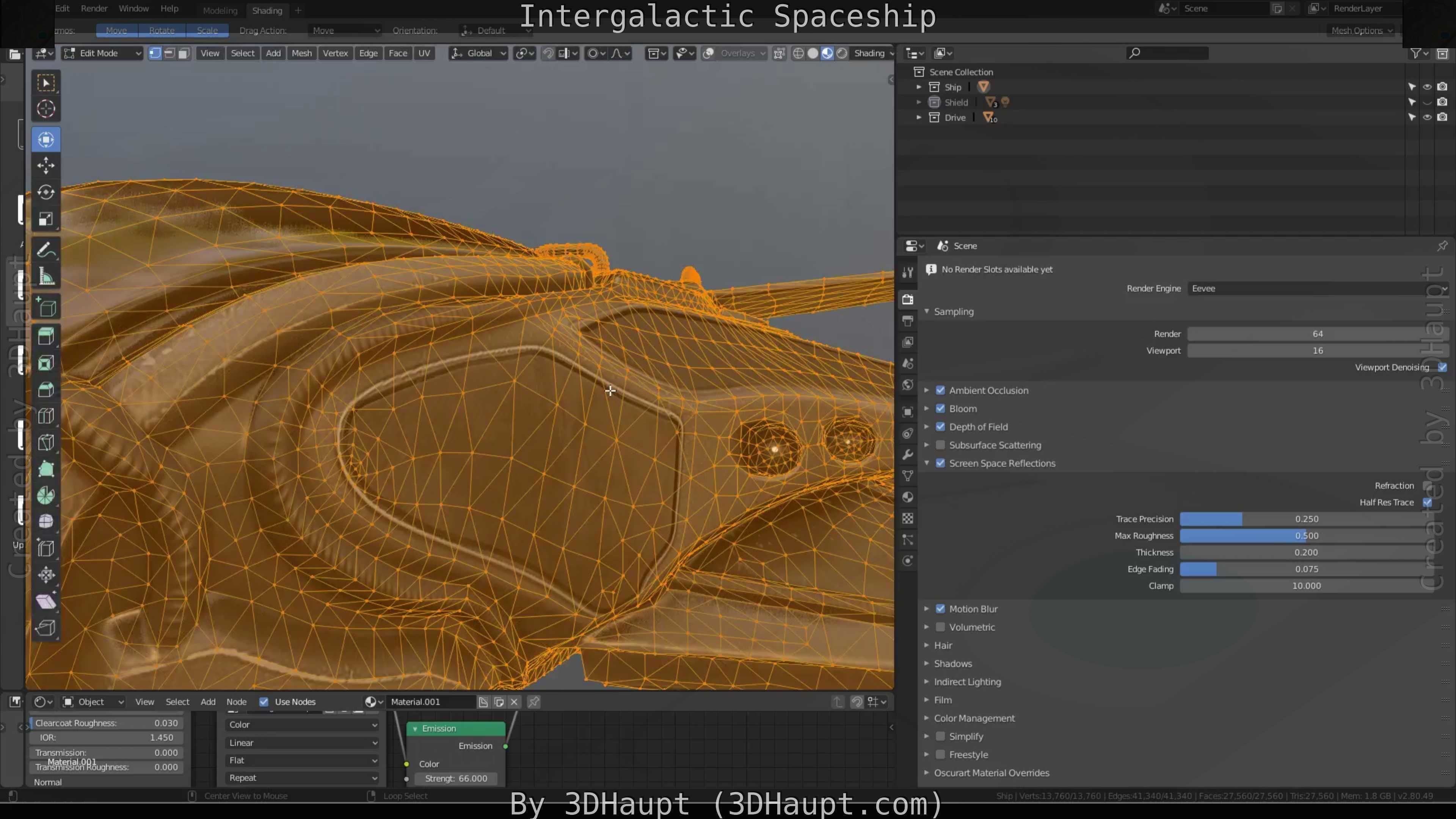Viewport: 1456px width, 819px height.
Task: Enable Subsurface Scattering checkbox
Action: pos(940,445)
